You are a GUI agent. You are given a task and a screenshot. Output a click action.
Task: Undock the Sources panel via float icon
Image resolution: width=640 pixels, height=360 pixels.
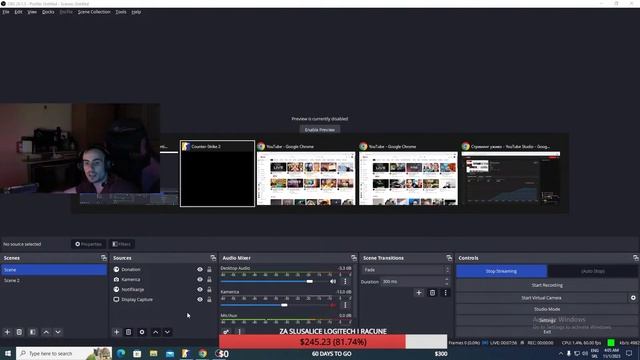click(x=213, y=258)
